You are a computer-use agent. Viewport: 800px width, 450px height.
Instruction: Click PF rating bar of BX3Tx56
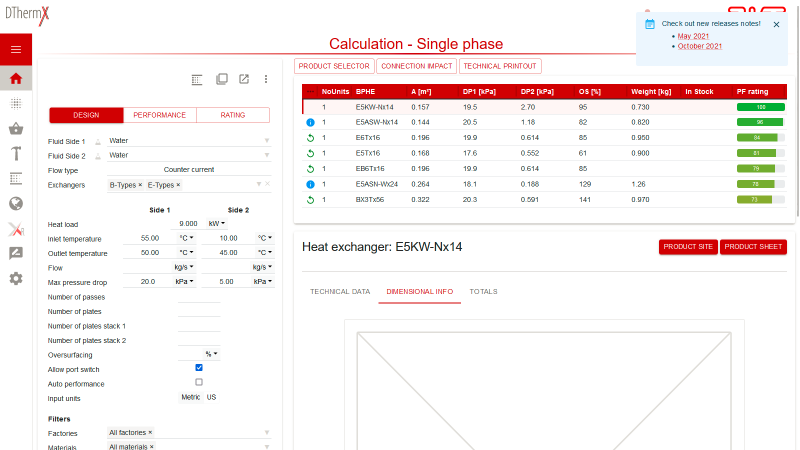760,200
